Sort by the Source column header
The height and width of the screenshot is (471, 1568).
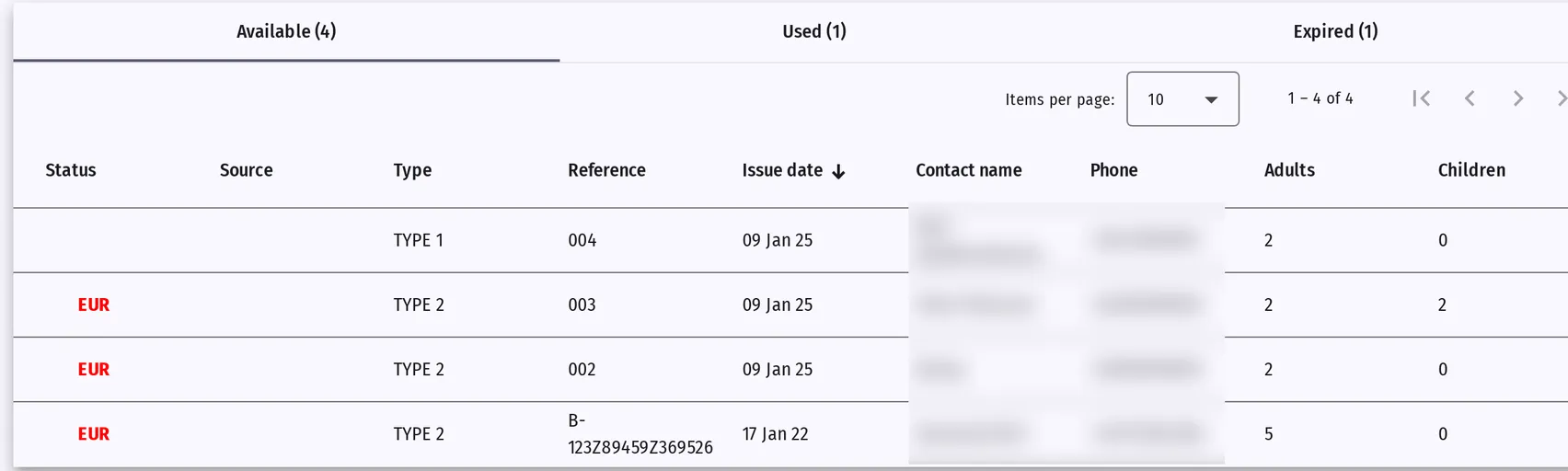pos(246,170)
